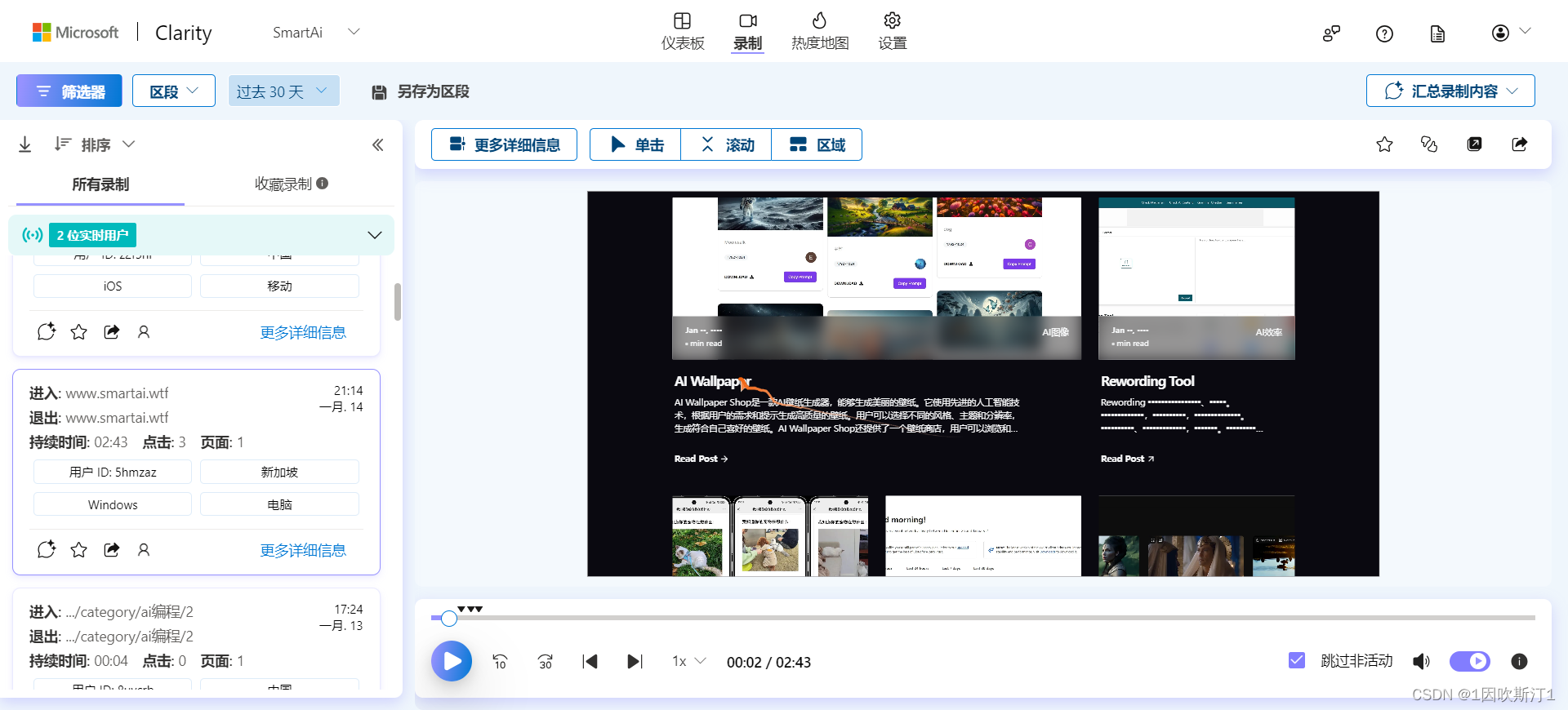1568x710 pixels.
Task: Click the event markers on the timeline
Action: coord(470,609)
